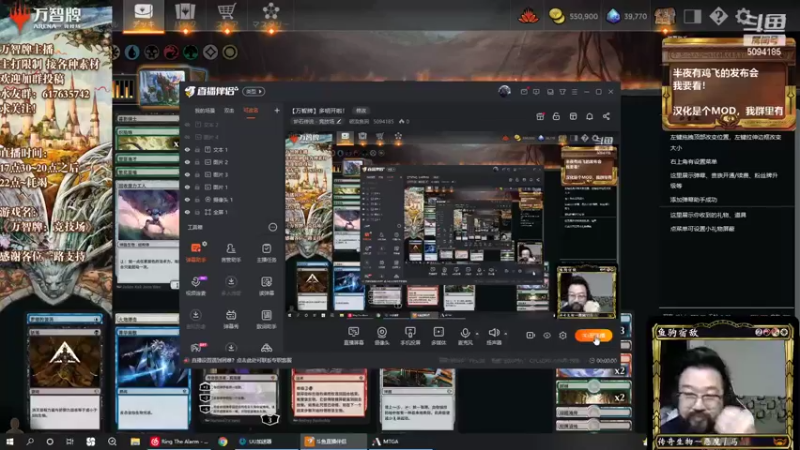The width and height of the screenshot is (800, 450).
Task: Open the 弹幕秀 tool
Action: (231, 319)
